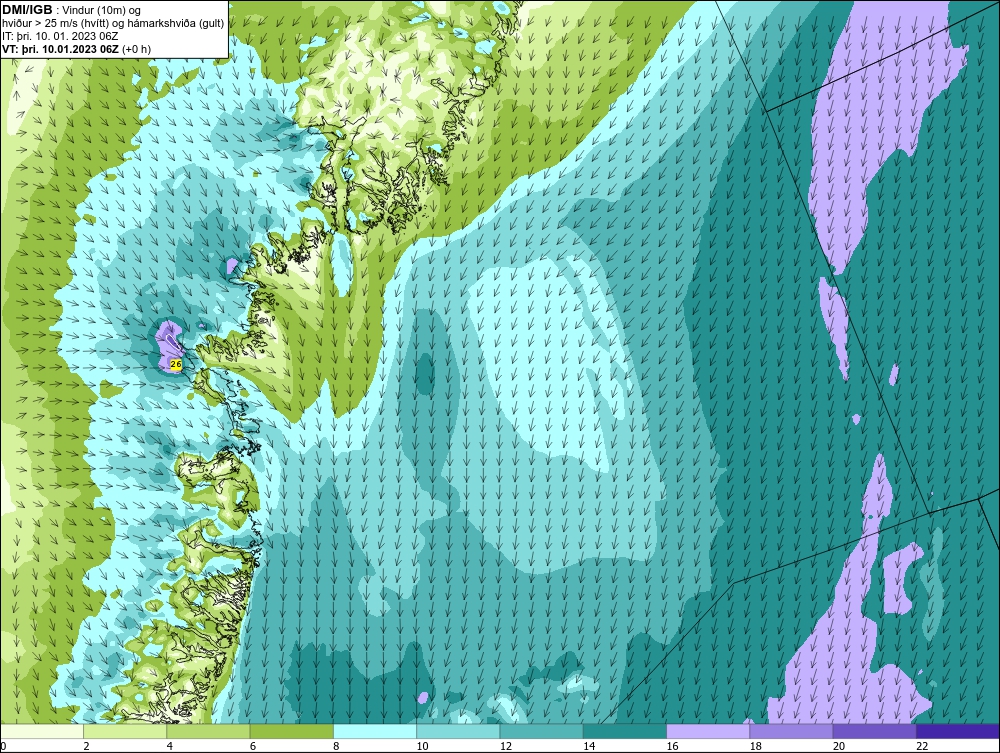Choose the 10–12 m/s aqua legend swatch
This screenshot has height=753, width=1000.
(458, 731)
